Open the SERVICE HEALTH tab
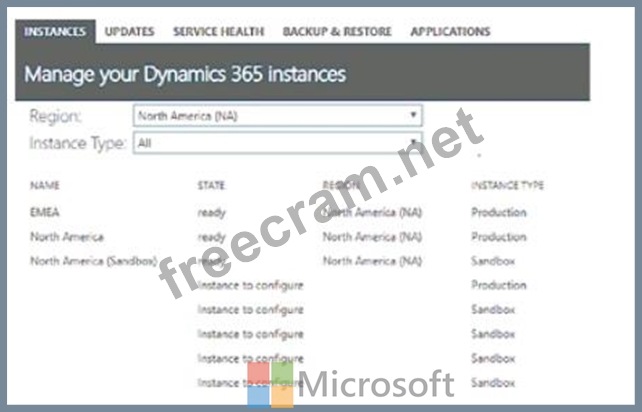This screenshot has height=412, width=642. point(218,32)
